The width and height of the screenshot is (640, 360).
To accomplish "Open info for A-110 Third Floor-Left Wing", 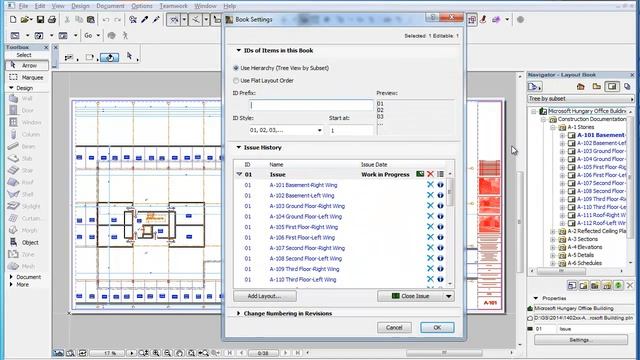I will pos(440,280).
